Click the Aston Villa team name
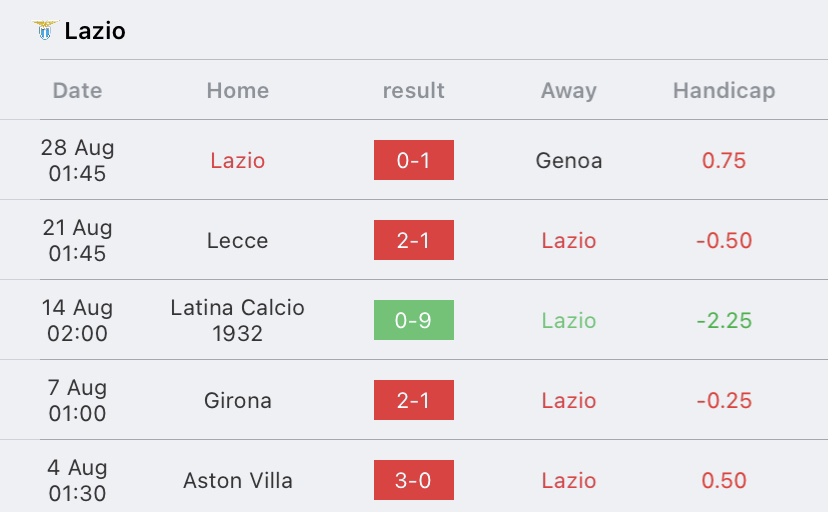 pyautogui.click(x=238, y=480)
